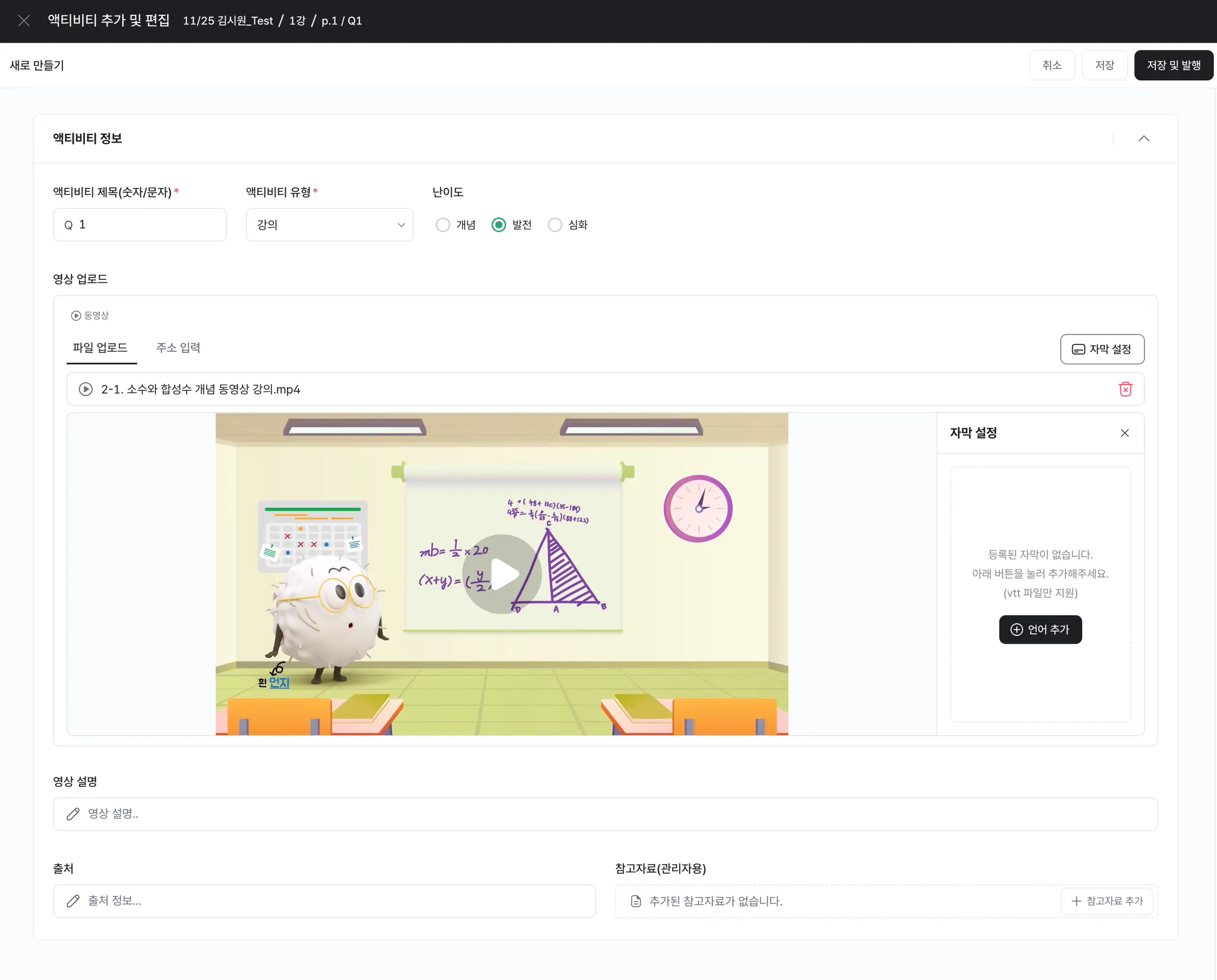Close the 자막 설정 side panel
Image resolution: width=1217 pixels, height=980 pixels.
(x=1124, y=433)
